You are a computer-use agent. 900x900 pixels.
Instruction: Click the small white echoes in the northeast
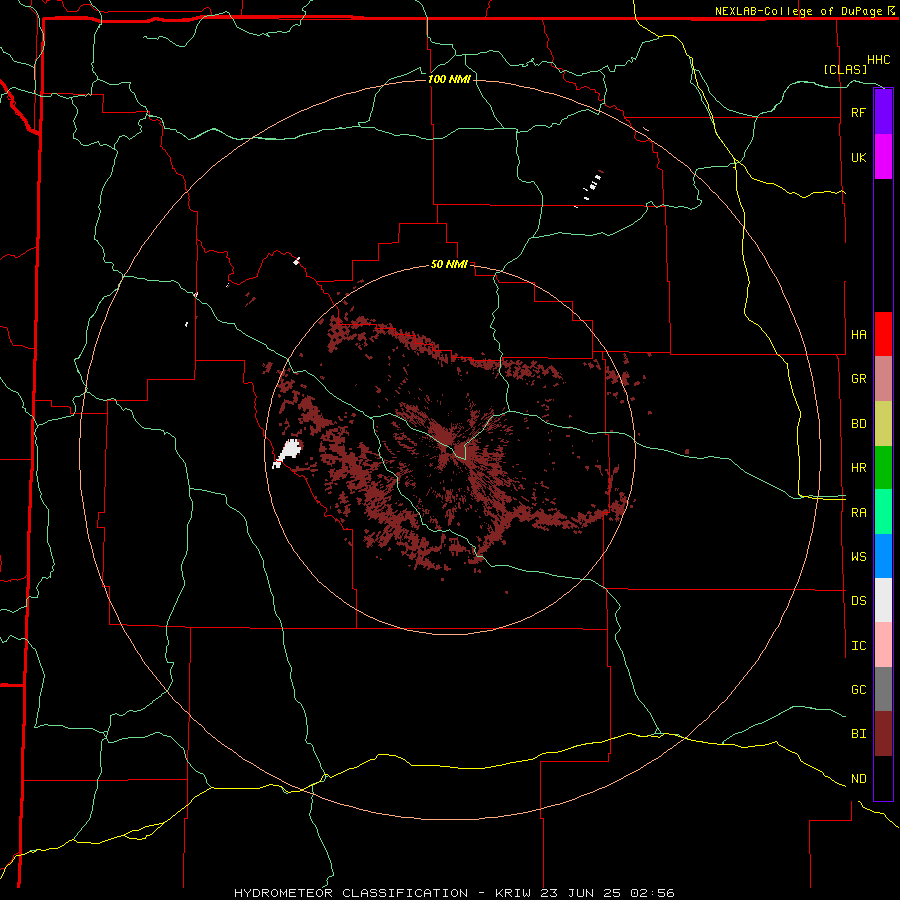click(x=590, y=187)
